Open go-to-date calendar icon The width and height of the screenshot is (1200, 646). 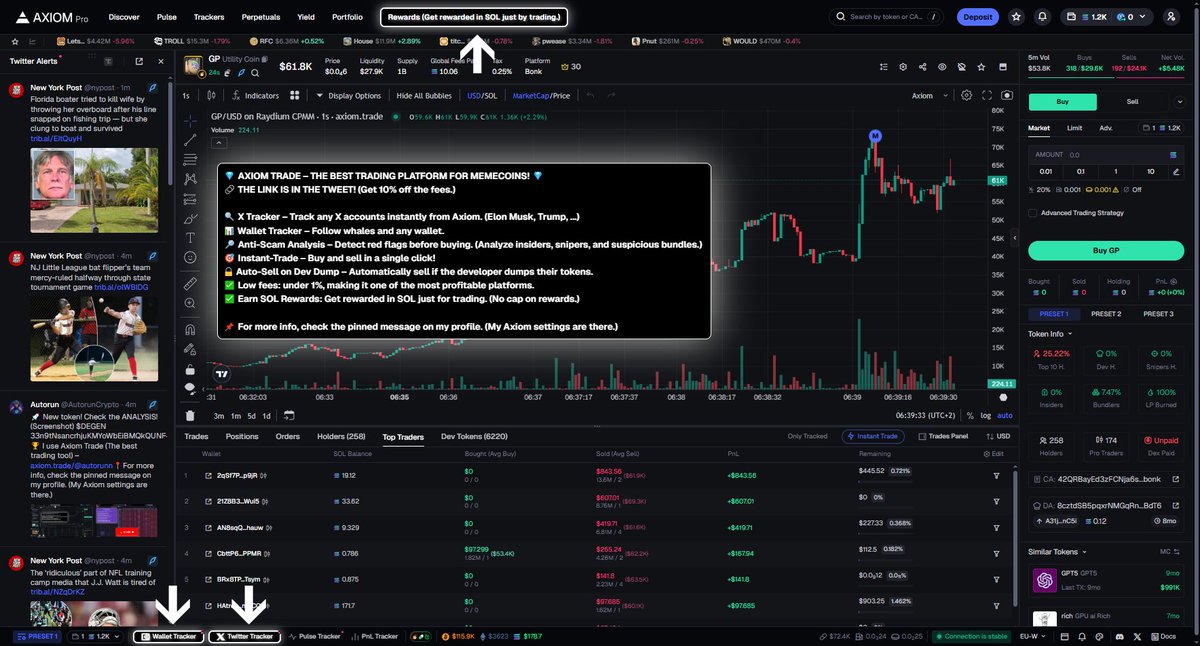(289, 415)
